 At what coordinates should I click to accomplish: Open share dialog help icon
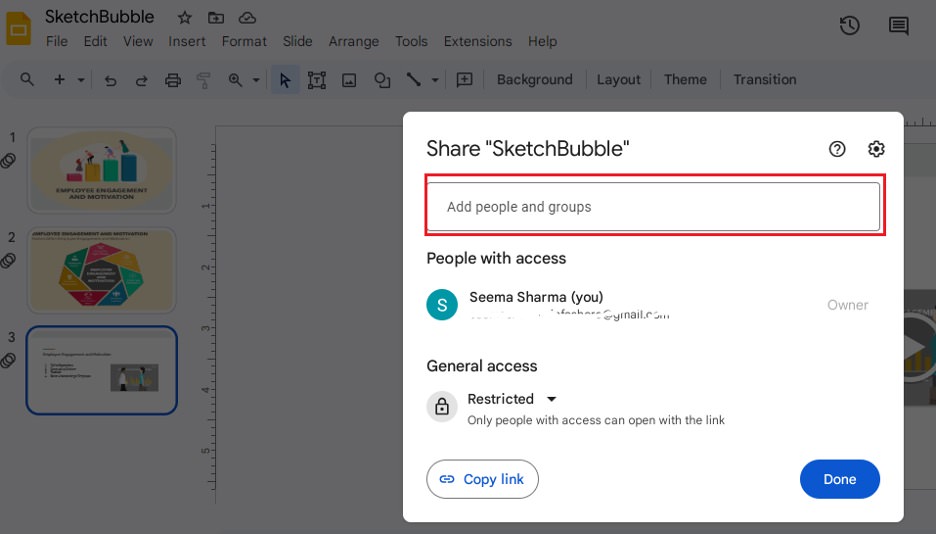(x=837, y=149)
